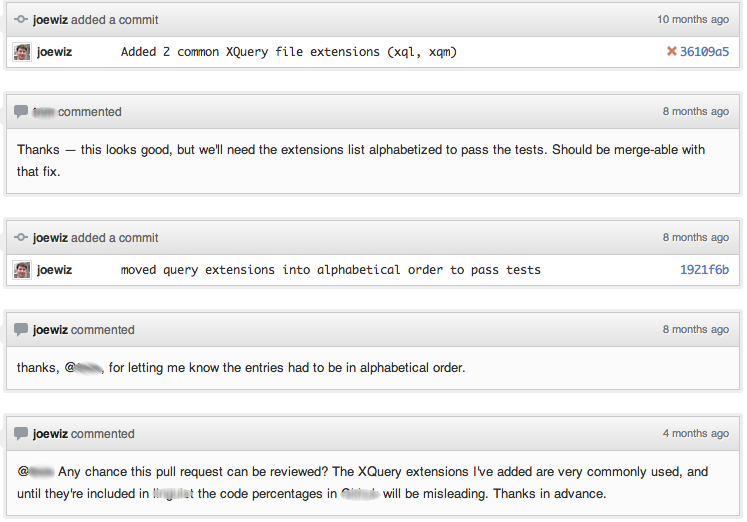Open joewiz profile from first 'added a commit' header

50,20
